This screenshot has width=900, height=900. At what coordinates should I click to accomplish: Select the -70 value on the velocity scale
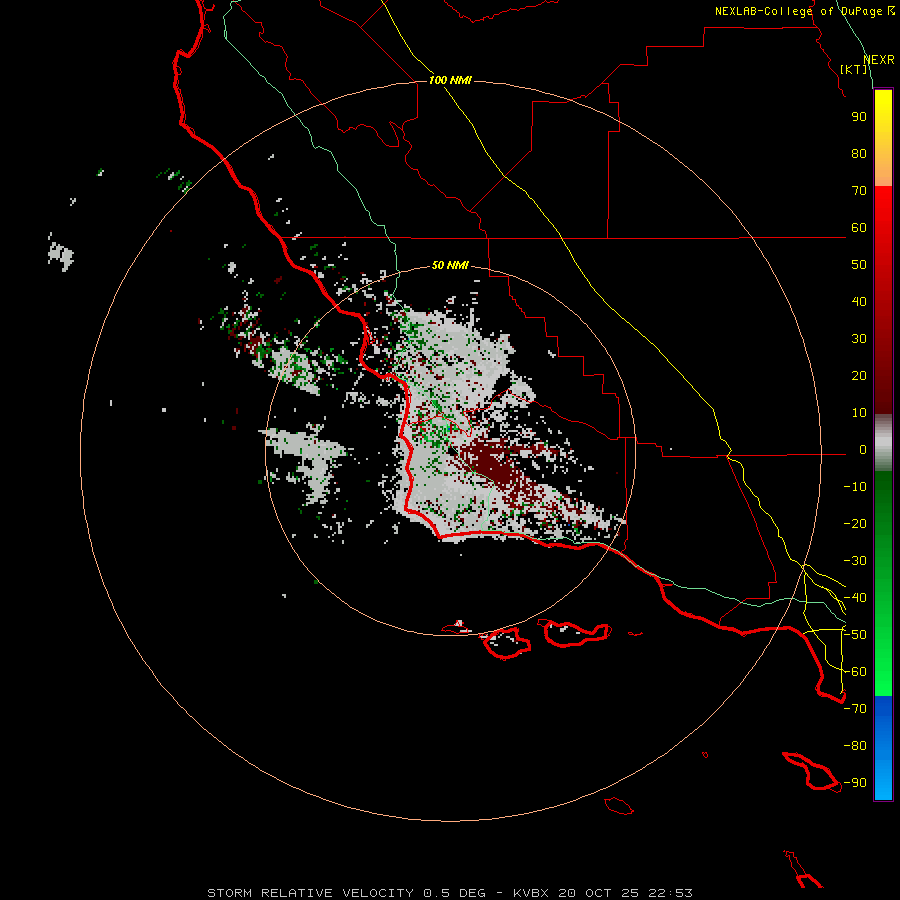[855, 709]
